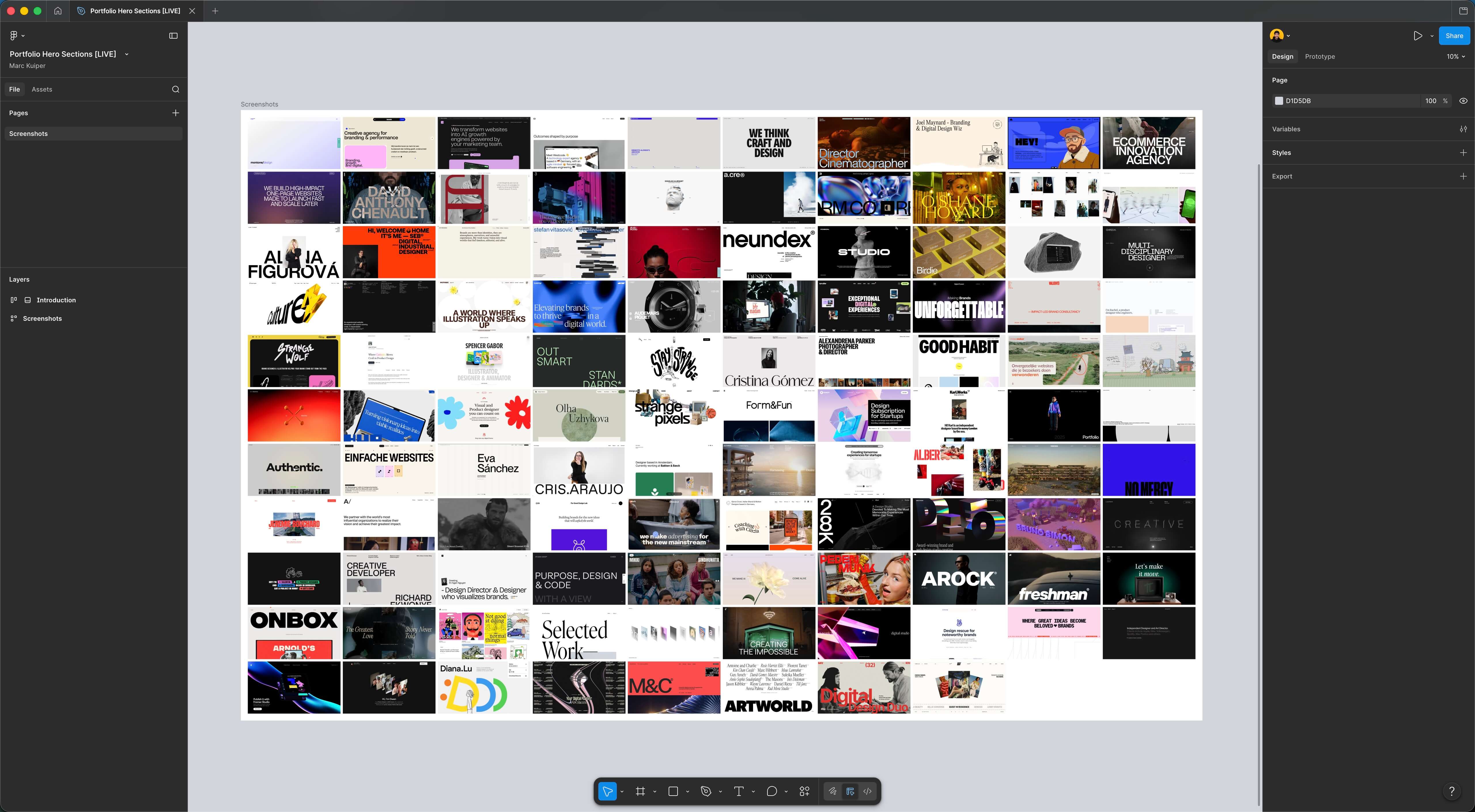Click the GOOD HABIT screenshot thumbnail

[958, 361]
